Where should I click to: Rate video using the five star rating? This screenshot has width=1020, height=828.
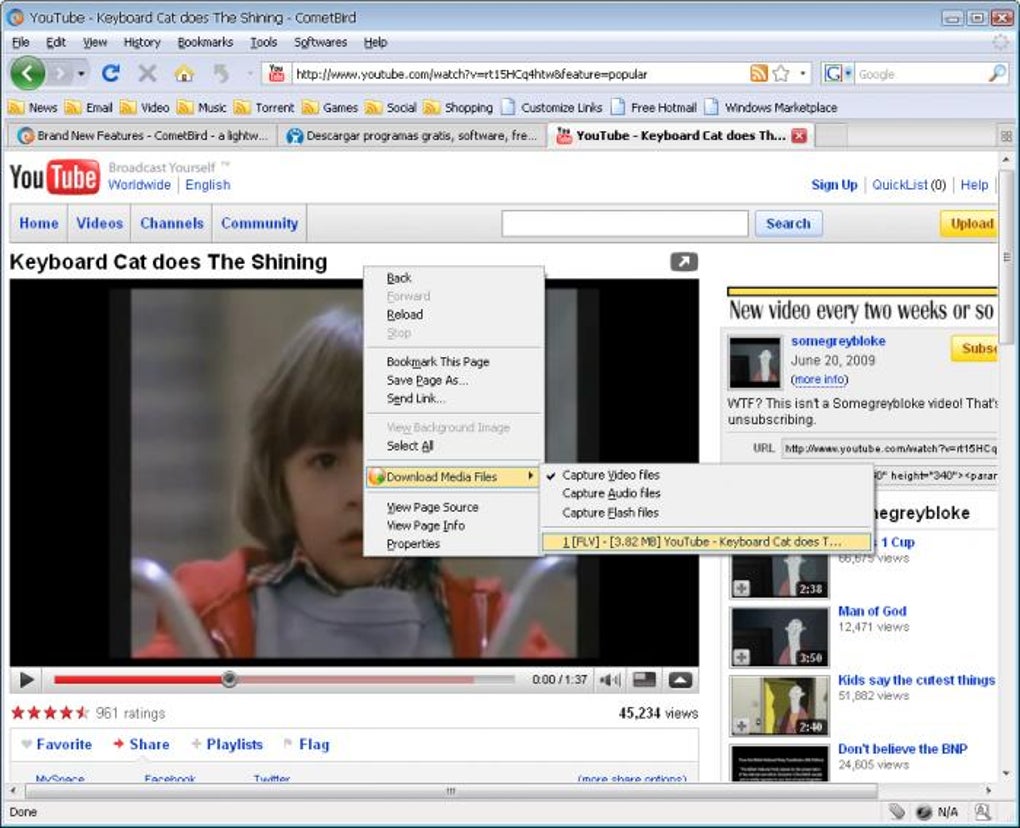pyautogui.click(x=49, y=713)
